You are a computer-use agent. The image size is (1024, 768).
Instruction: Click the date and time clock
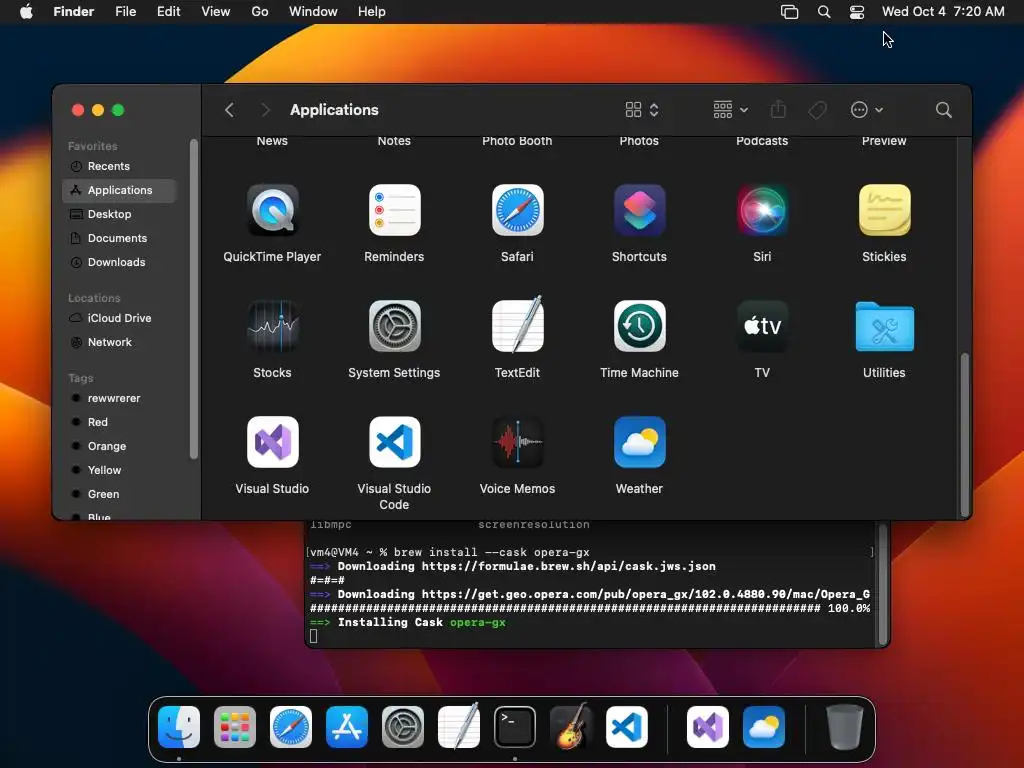click(x=943, y=12)
